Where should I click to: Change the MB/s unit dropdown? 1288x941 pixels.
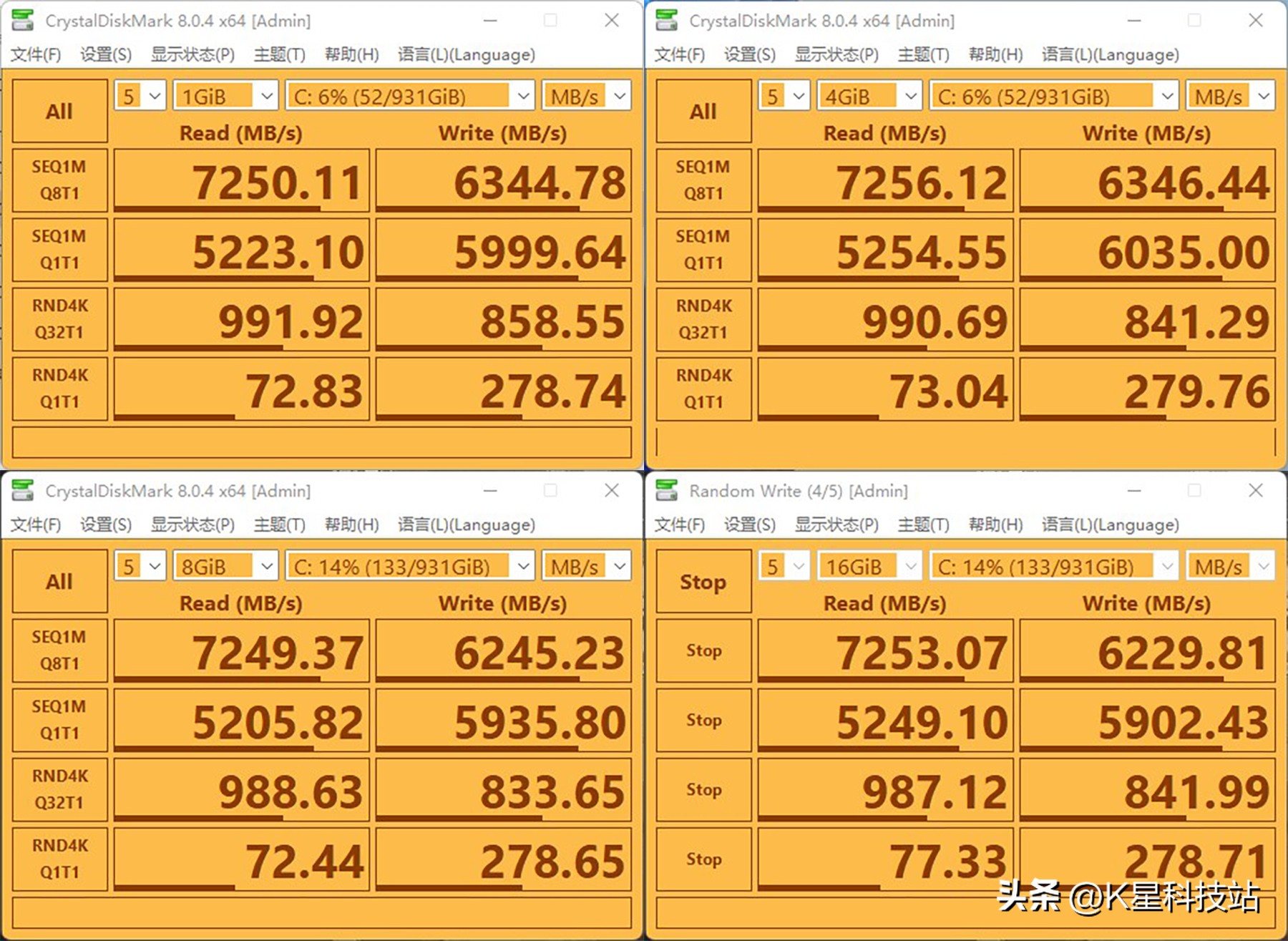pos(586,94)
